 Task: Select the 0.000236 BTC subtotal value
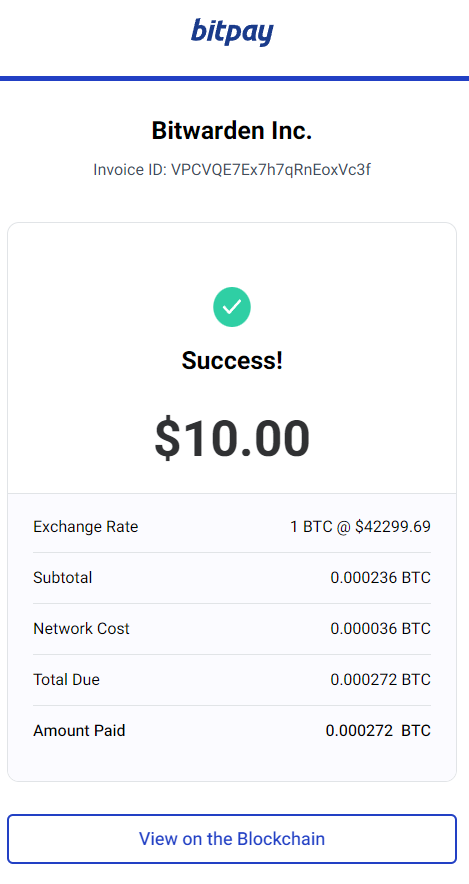coord(380,578)
